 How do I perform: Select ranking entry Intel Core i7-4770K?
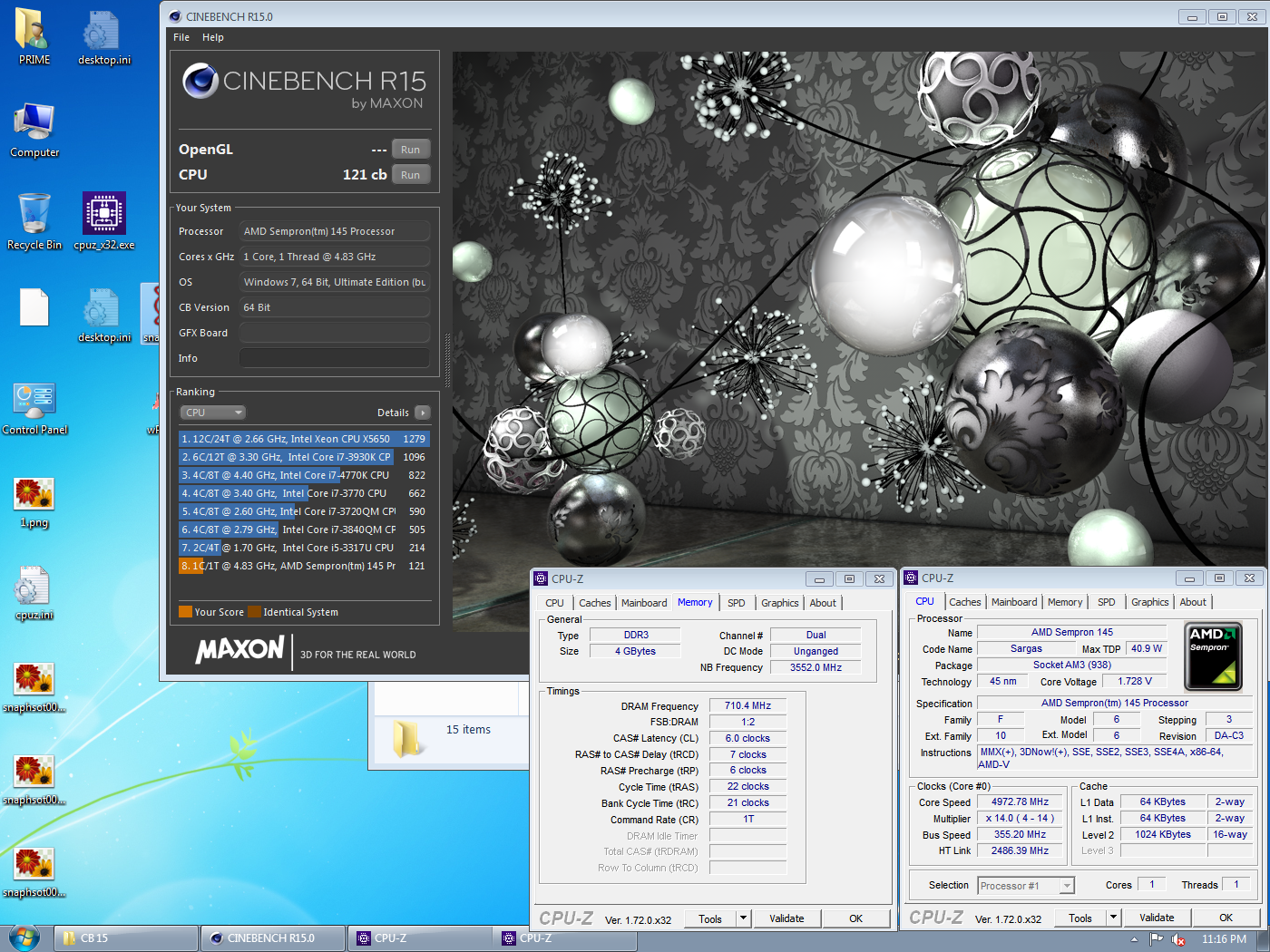click(304, 475)
